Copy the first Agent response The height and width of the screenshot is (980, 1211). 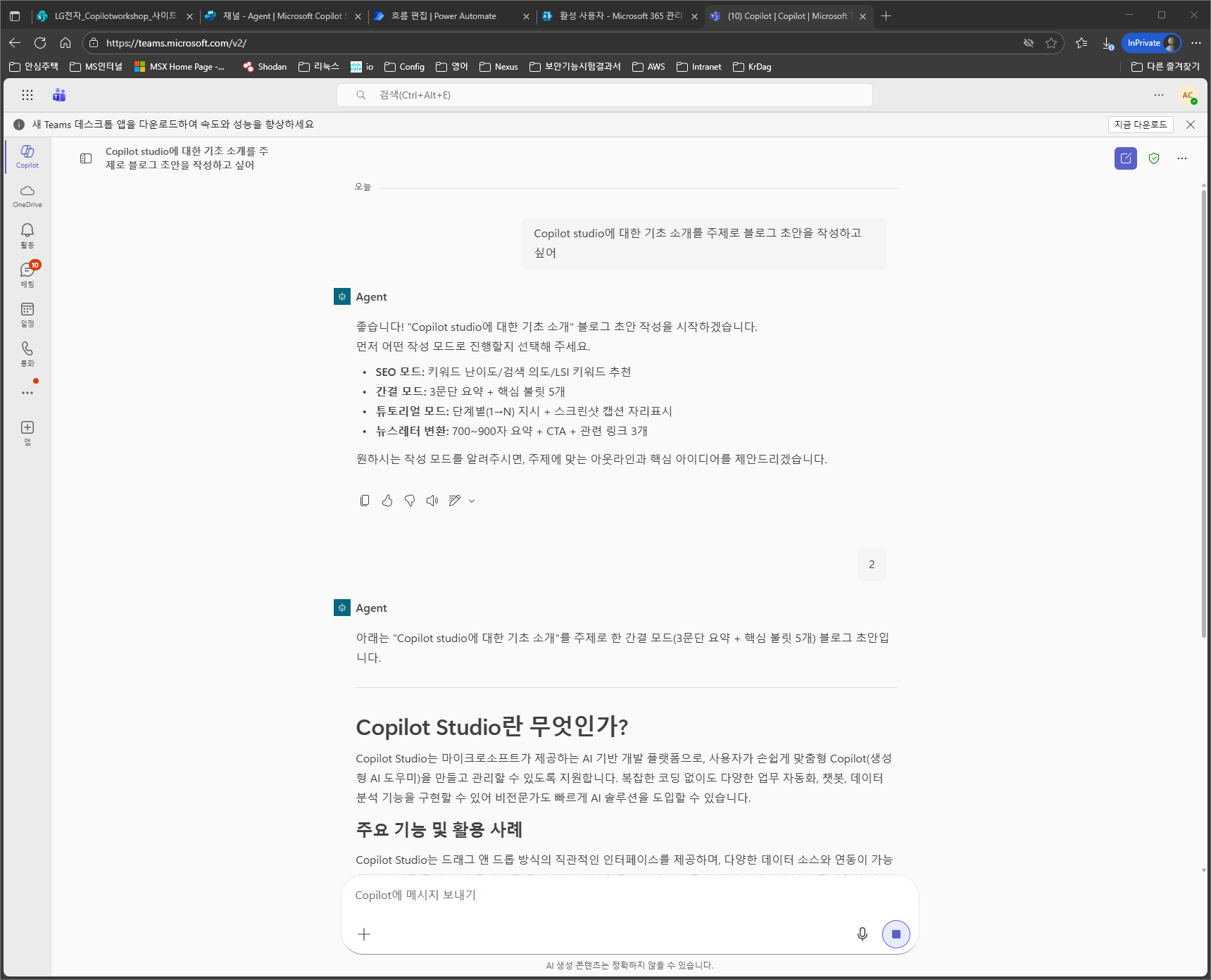[365, 501]
